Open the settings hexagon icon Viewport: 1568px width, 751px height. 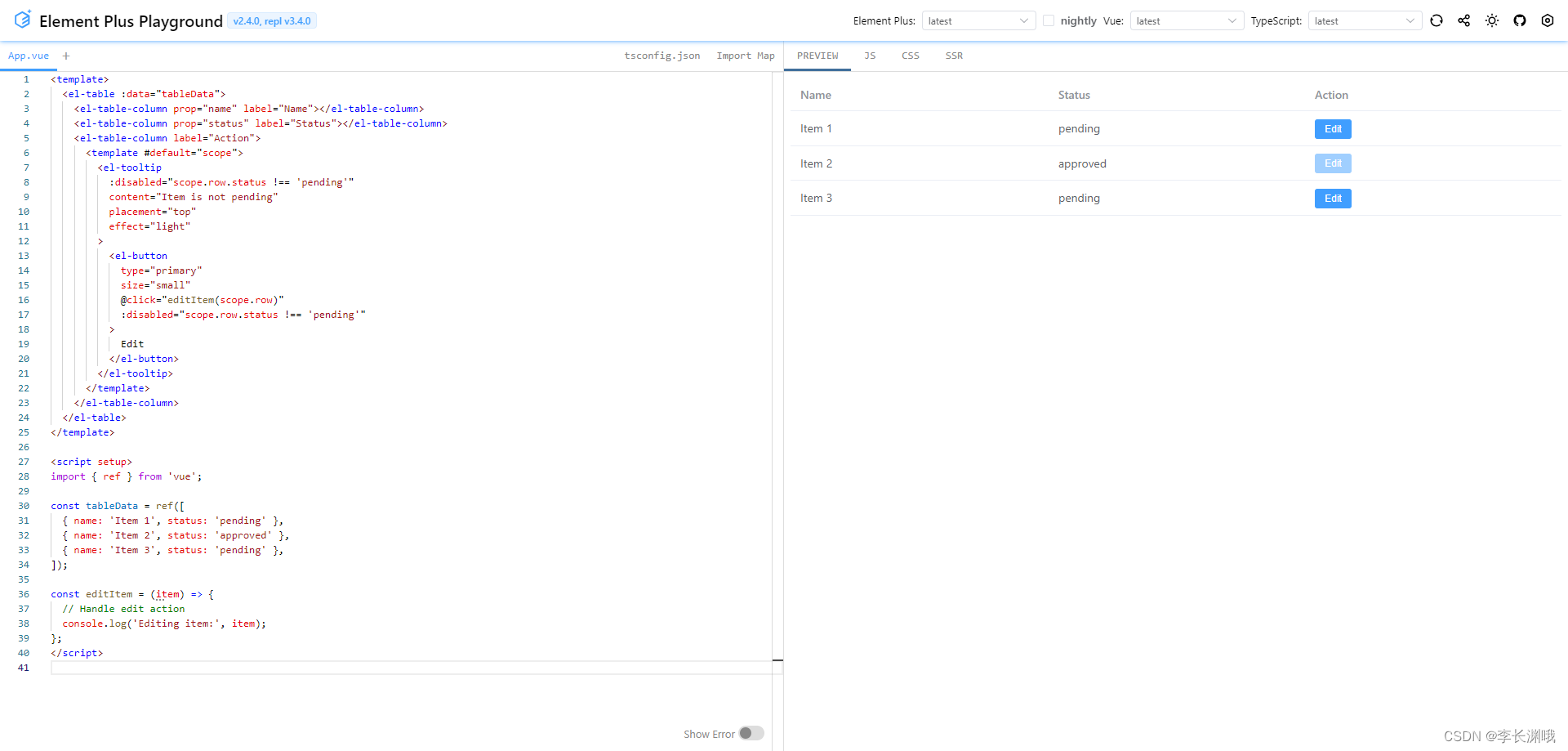click(x=1548, y=20)
